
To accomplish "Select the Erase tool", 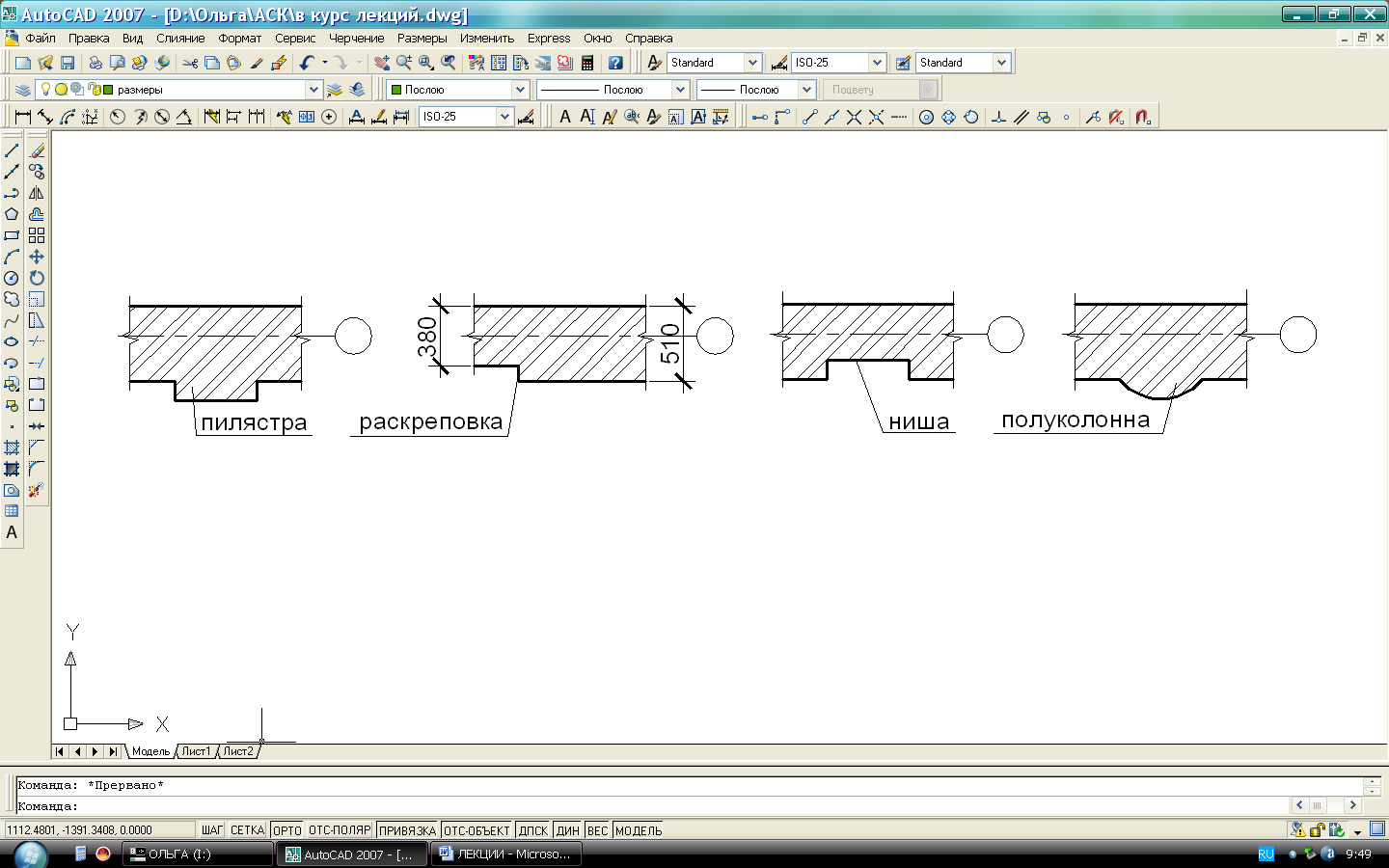I will tap(37, 150).
